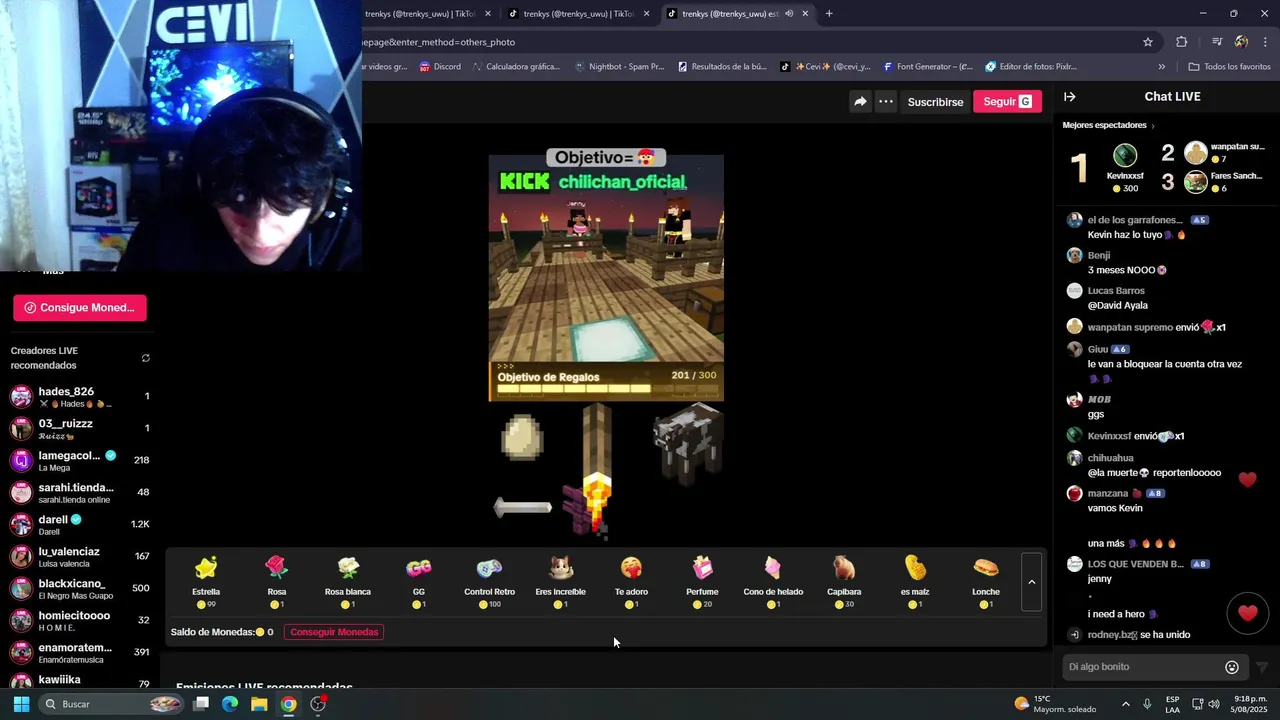
Task: Open wanpatan su... viewer avatar
Action: [1196, 153]
